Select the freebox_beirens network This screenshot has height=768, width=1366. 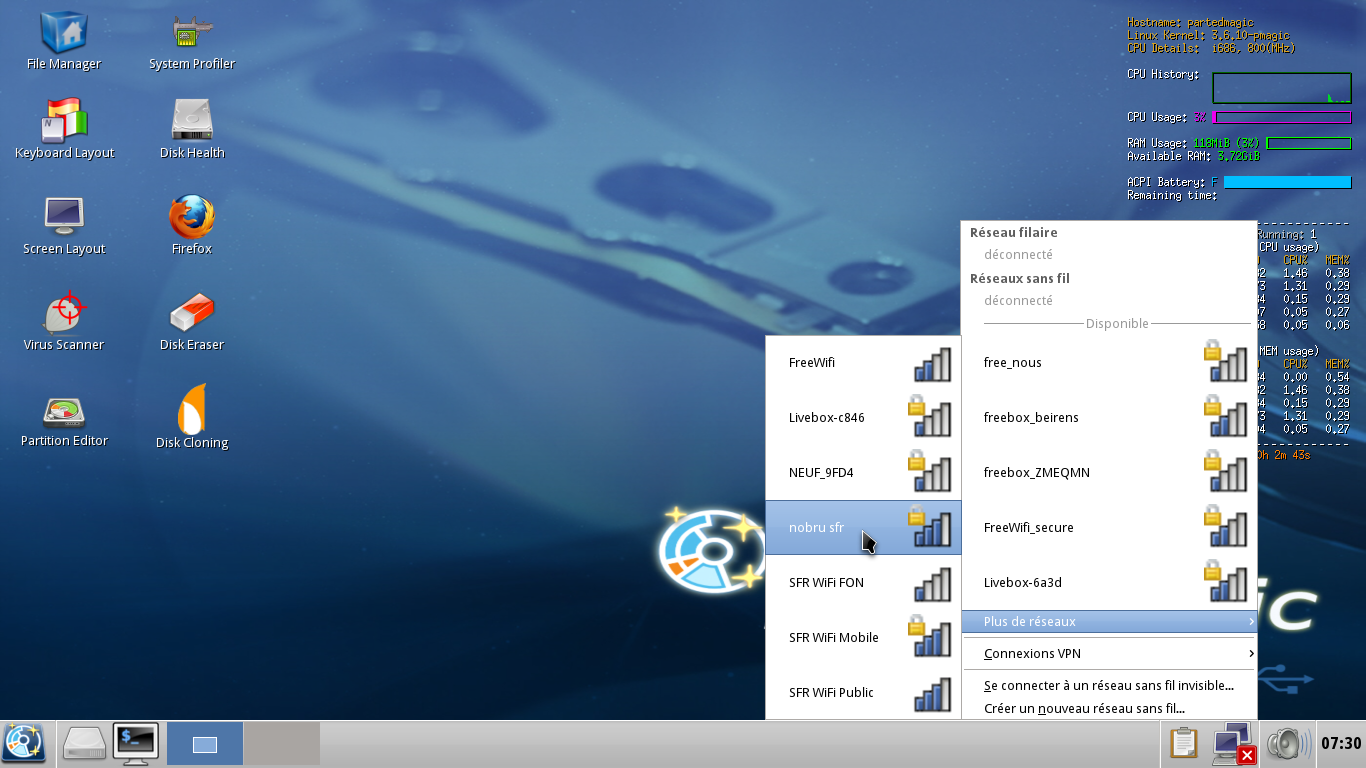[1109, 417]
